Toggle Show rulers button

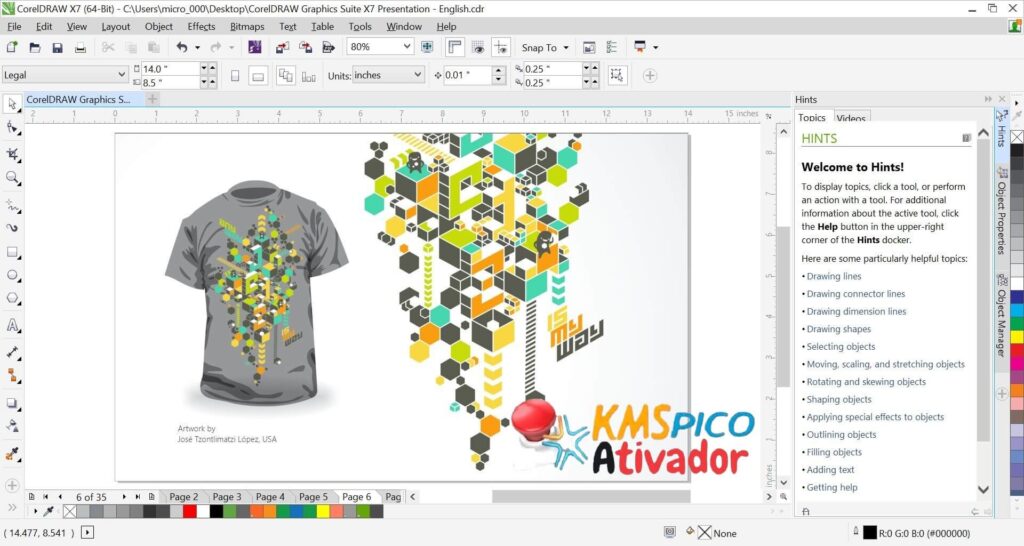click(x=455, y=47)
